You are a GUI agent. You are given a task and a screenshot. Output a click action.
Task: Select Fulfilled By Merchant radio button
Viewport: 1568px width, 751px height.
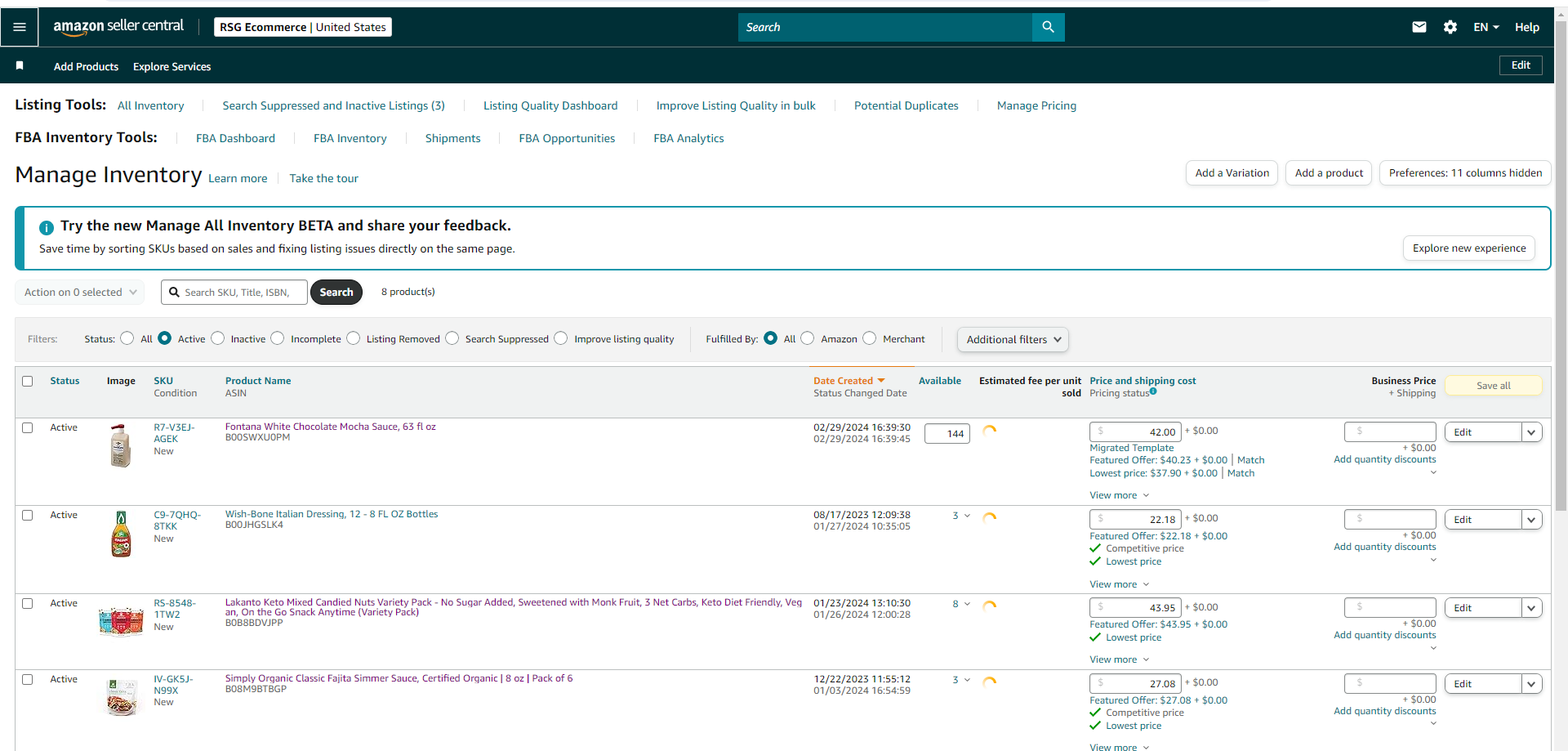pos(870,338)
